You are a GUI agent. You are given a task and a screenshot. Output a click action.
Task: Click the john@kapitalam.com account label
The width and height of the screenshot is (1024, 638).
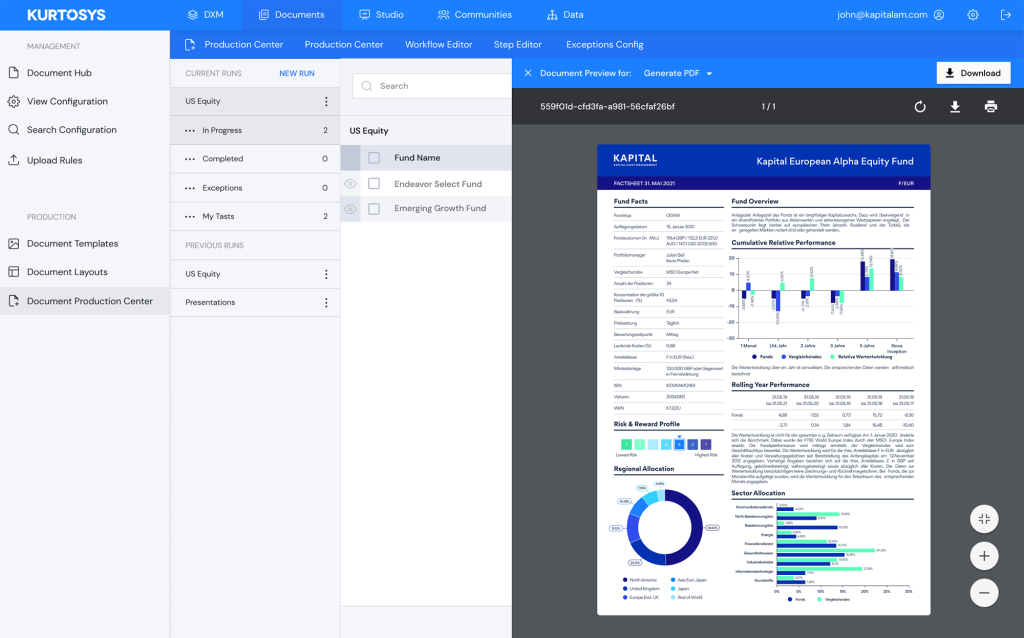(x=882, y=14)
